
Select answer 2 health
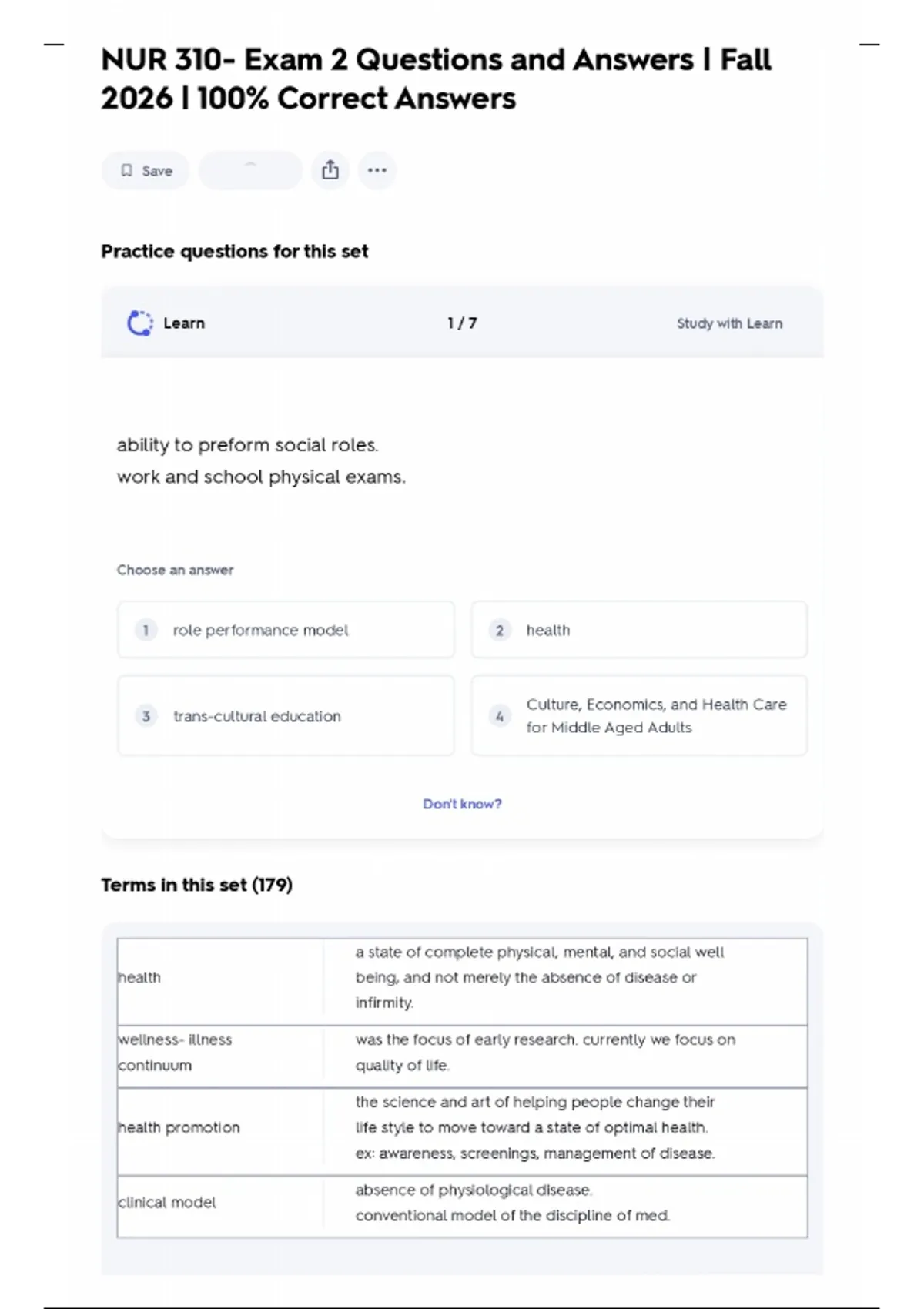[x=639, y=631]
